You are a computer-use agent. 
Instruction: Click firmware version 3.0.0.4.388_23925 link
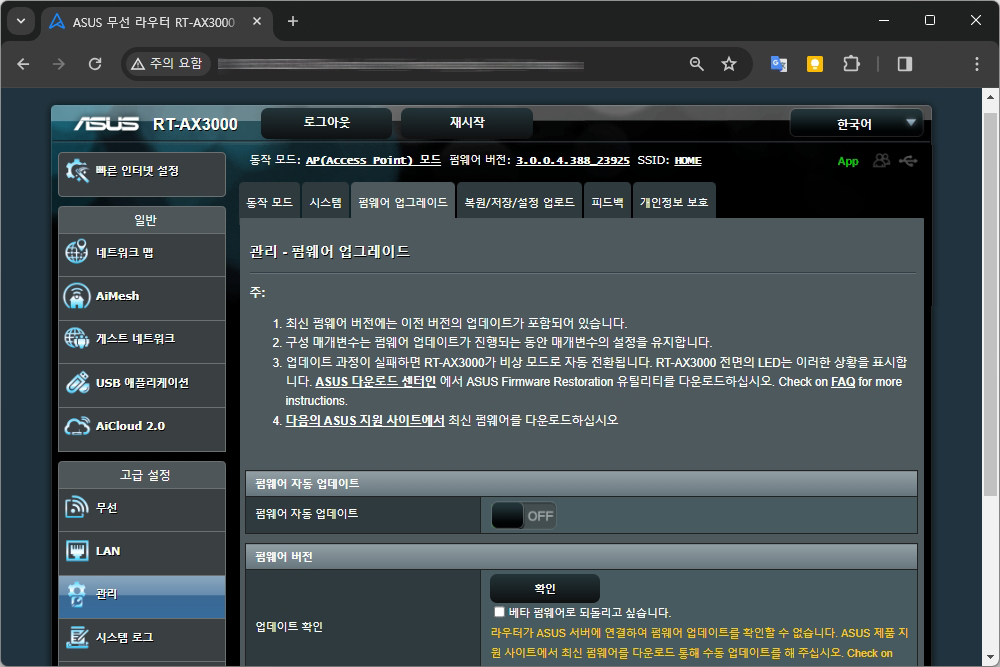point(573,160)
